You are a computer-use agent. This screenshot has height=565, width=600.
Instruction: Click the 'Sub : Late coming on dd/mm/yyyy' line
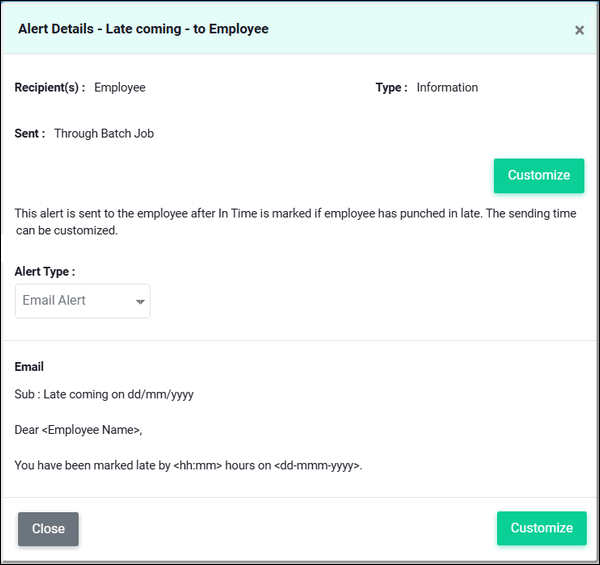click(x=104, y=394)
